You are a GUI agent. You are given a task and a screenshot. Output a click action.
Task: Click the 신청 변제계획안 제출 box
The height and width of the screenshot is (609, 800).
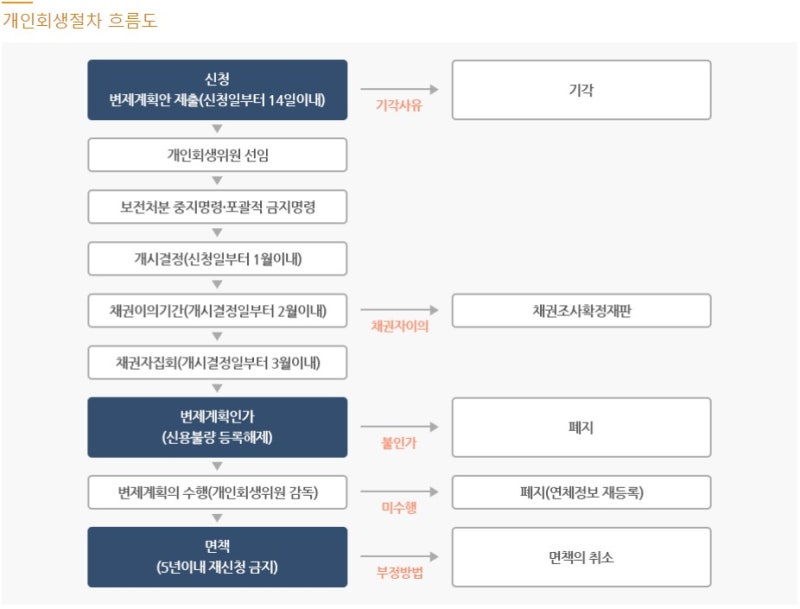click(217, 90)
